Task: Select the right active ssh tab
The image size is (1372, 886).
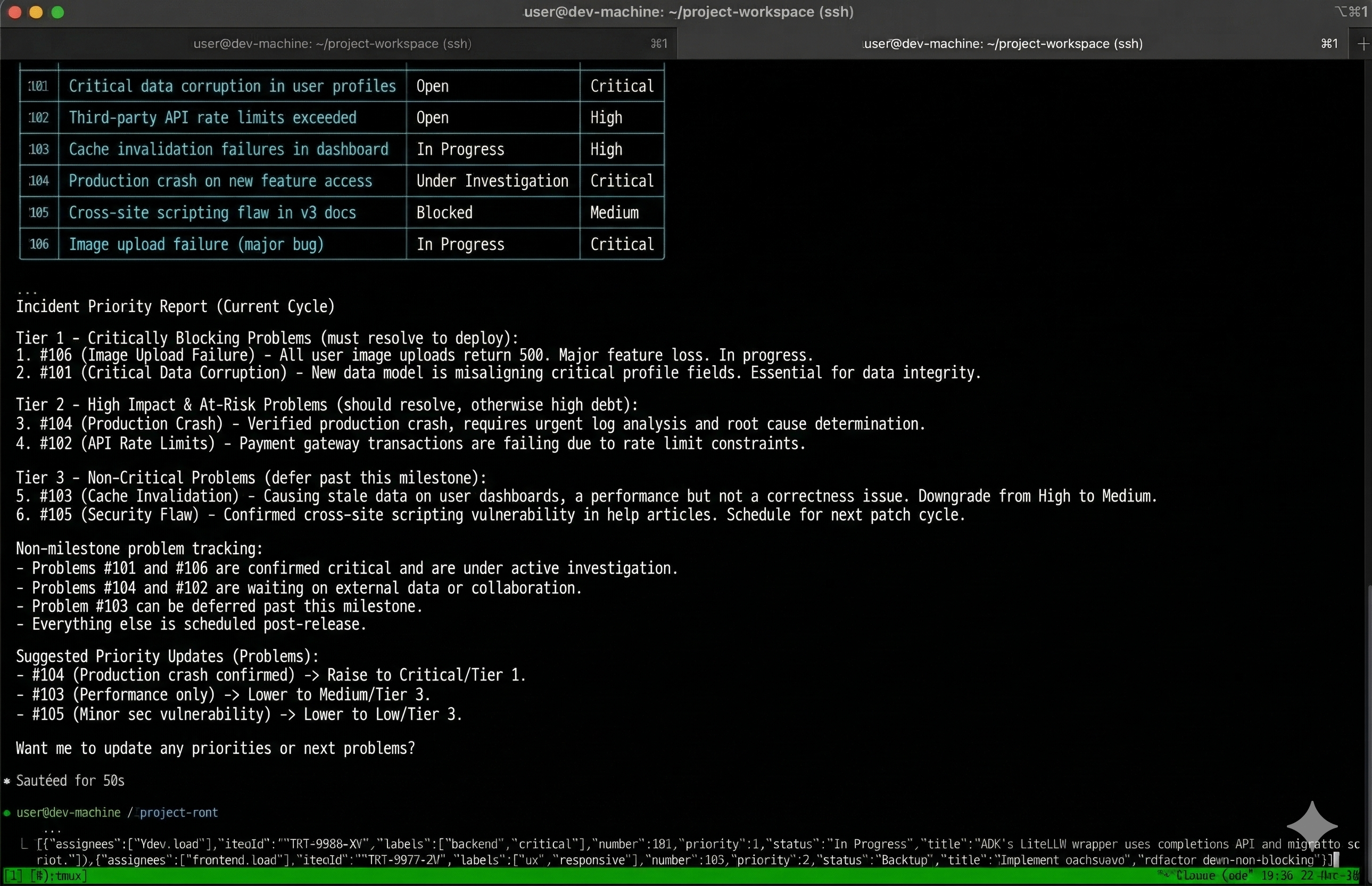Action: click(1003, 44)
